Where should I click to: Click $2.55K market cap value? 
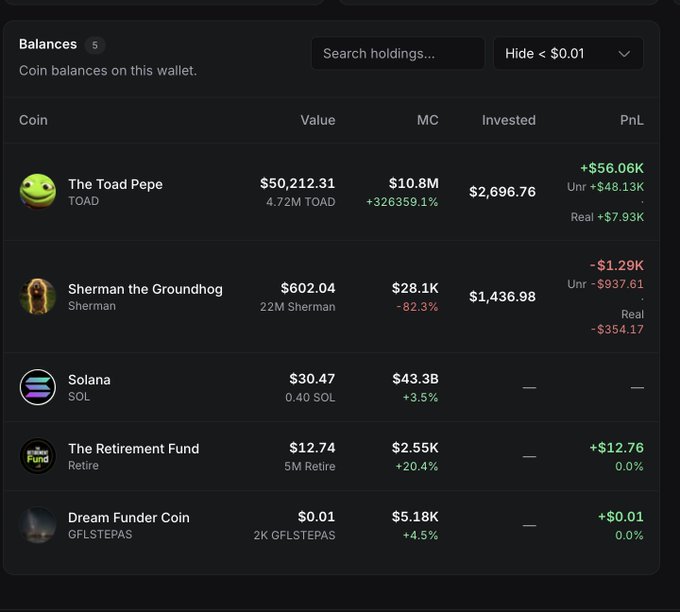point(415,448)
